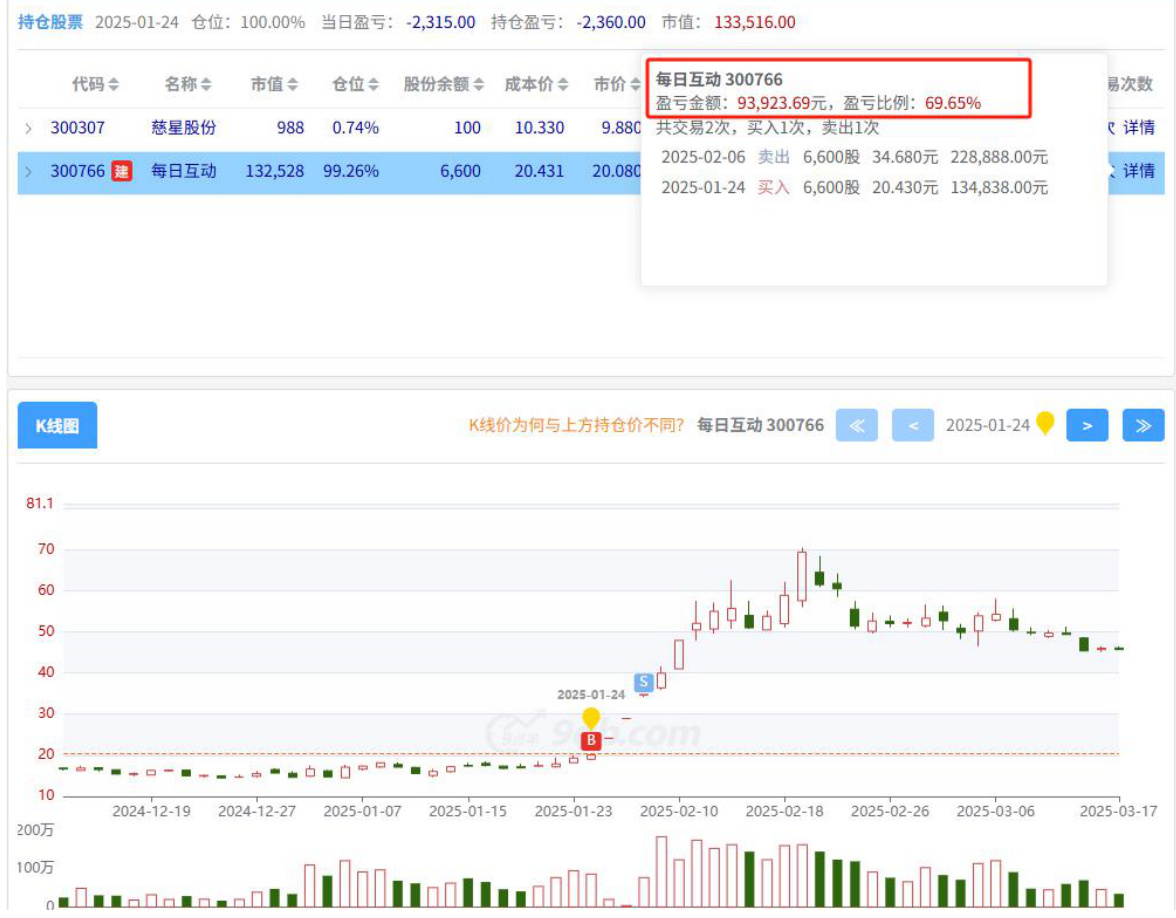Open 详情 link for 慈星股份 row
The image size is (1176, 918).
(1138, 128)
